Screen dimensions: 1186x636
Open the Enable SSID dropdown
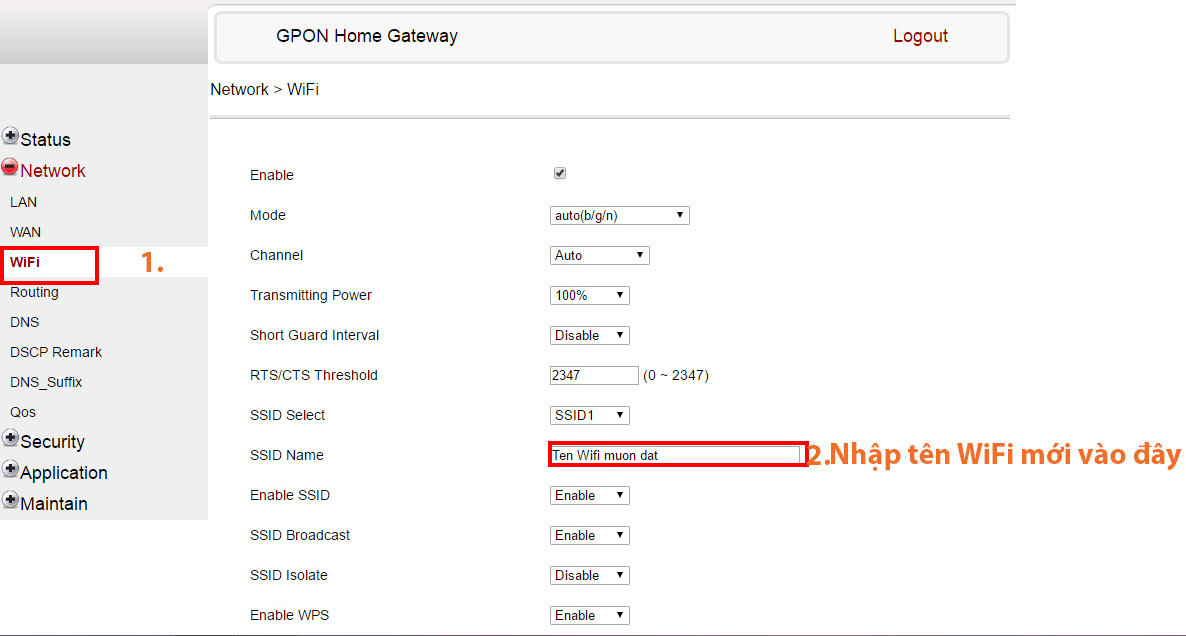point(589,495)
